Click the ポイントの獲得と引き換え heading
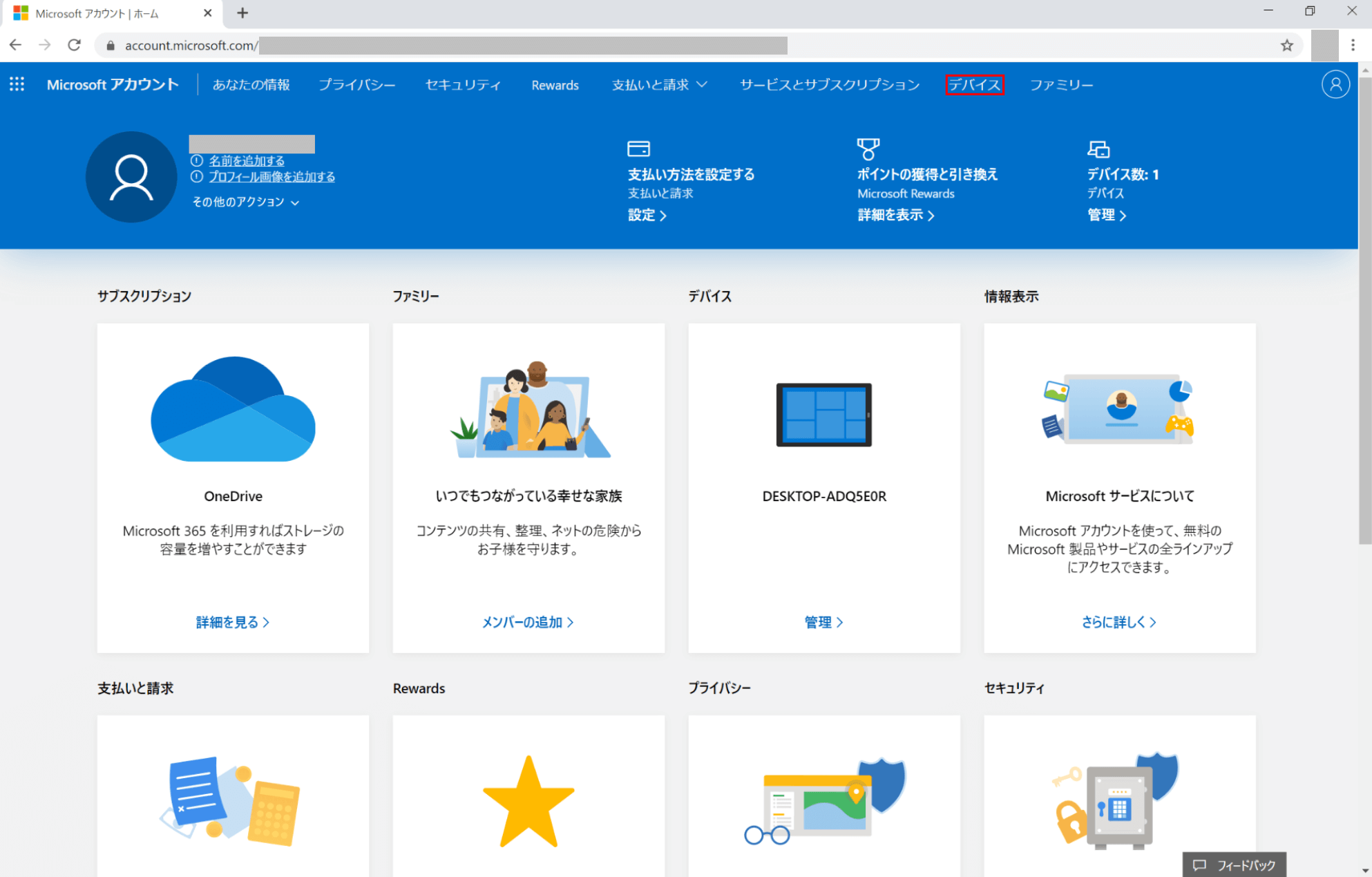 coord(928,174)
